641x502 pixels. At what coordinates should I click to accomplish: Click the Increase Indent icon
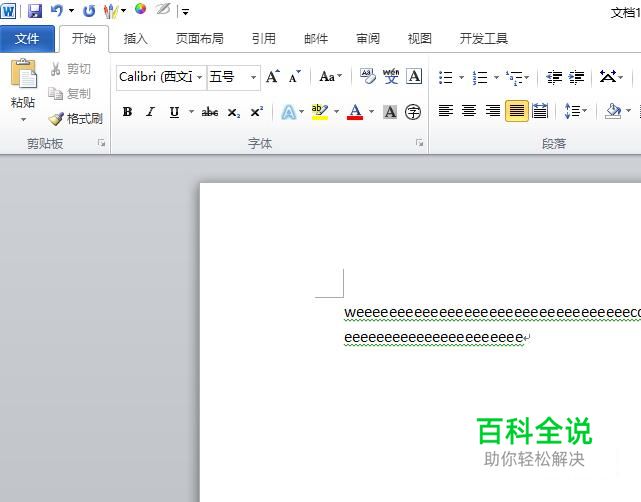576,77
